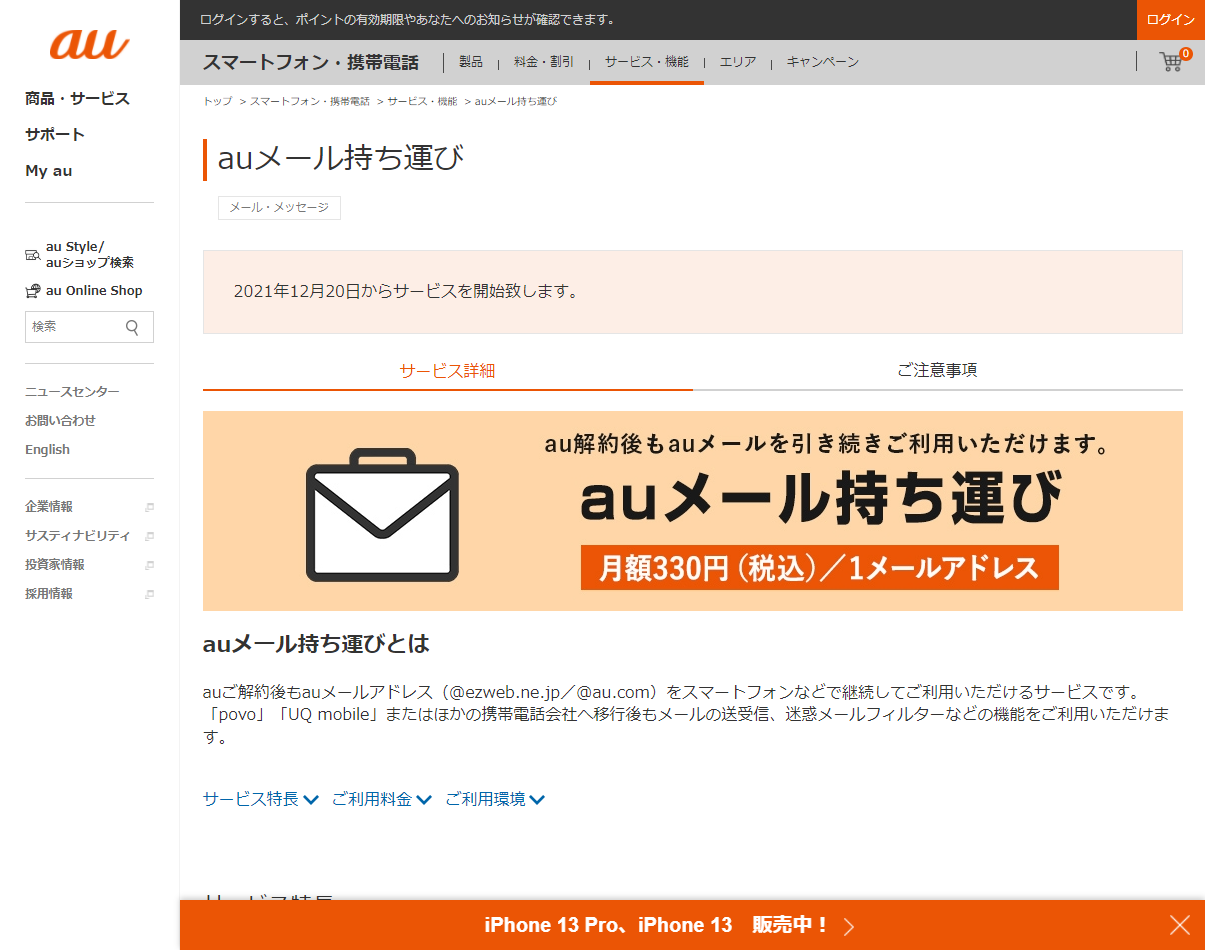Click the ログイン button

click(1171, 20)
